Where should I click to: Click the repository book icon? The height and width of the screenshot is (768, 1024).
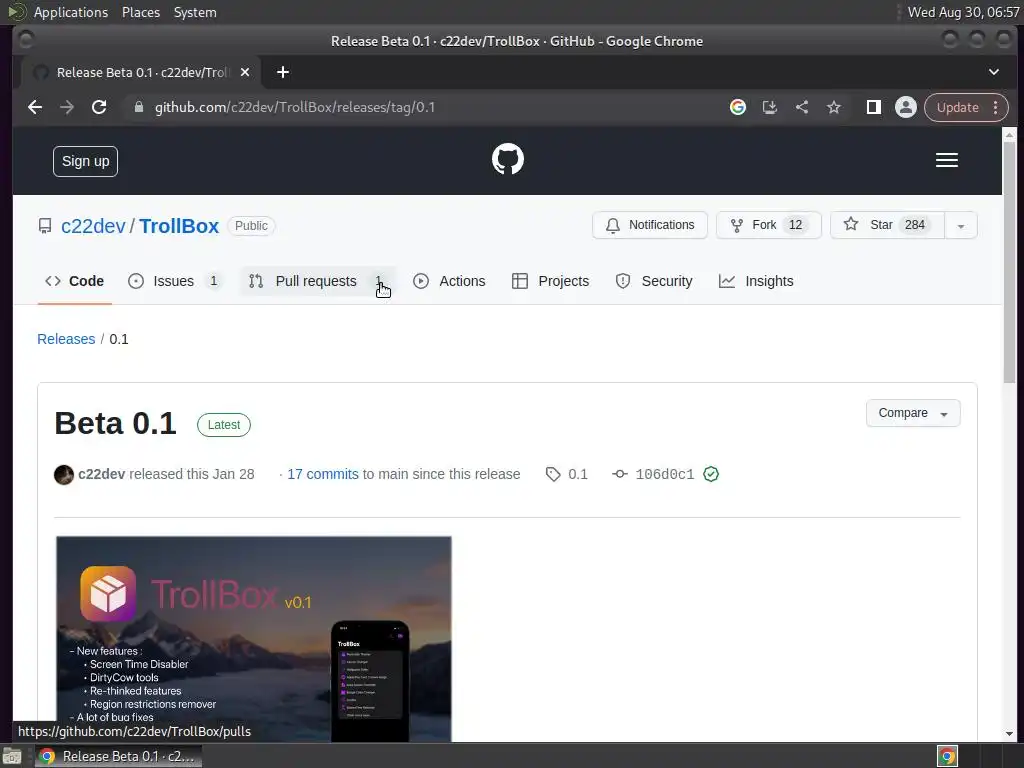click(45, 226)
